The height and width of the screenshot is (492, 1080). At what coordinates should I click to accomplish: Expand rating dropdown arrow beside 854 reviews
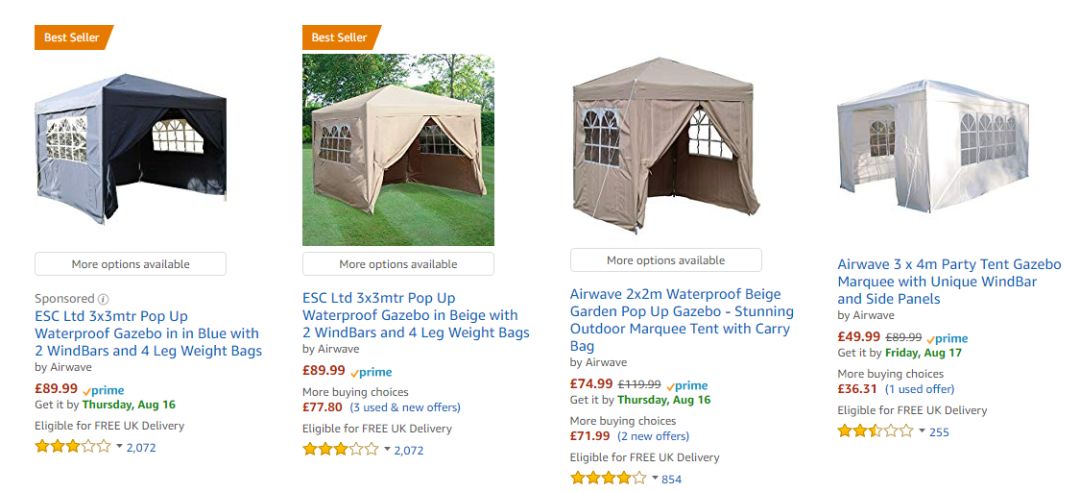pyautogui.click(x=655, y=478)
